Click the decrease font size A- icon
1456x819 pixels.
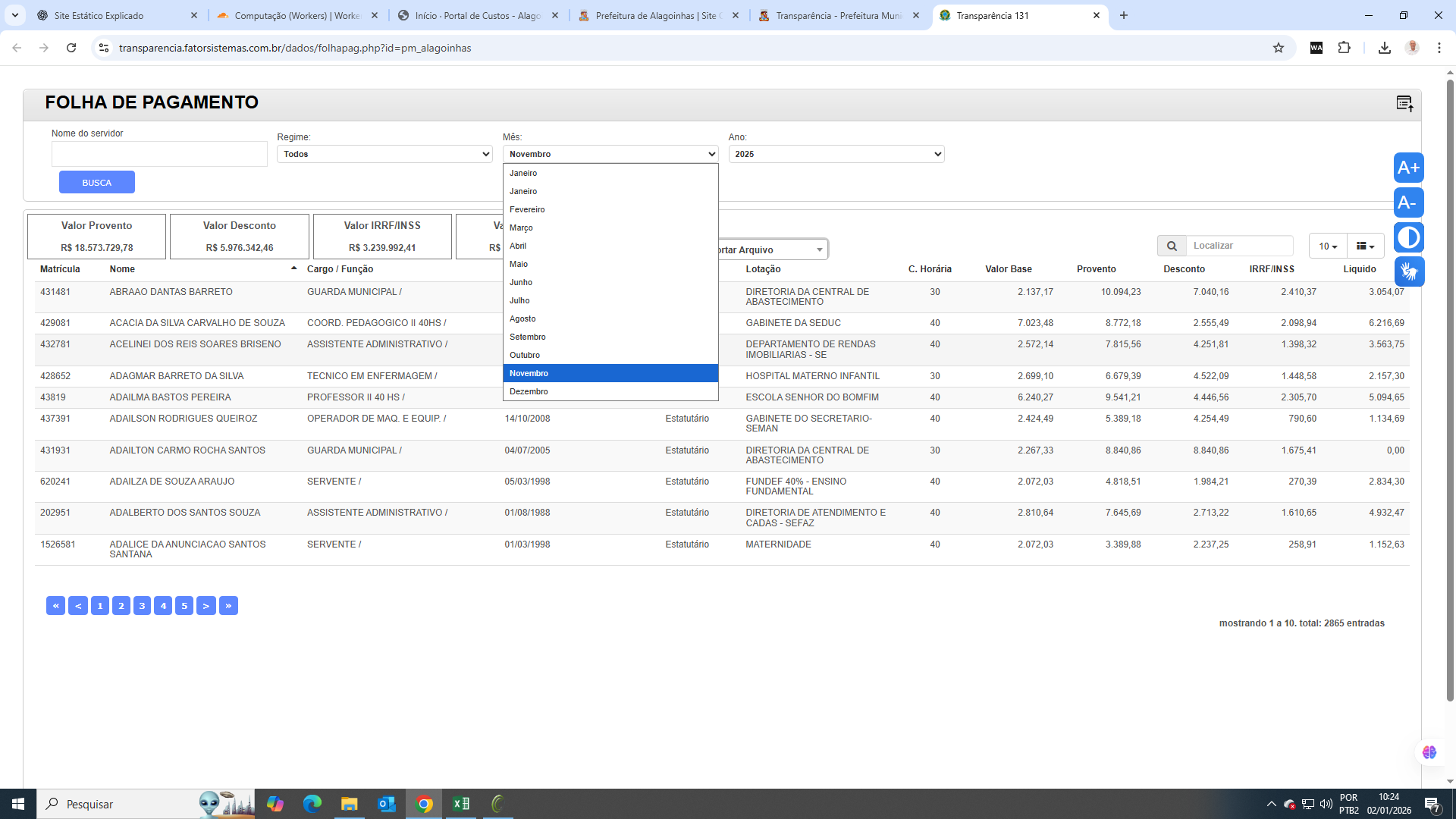1408,202
